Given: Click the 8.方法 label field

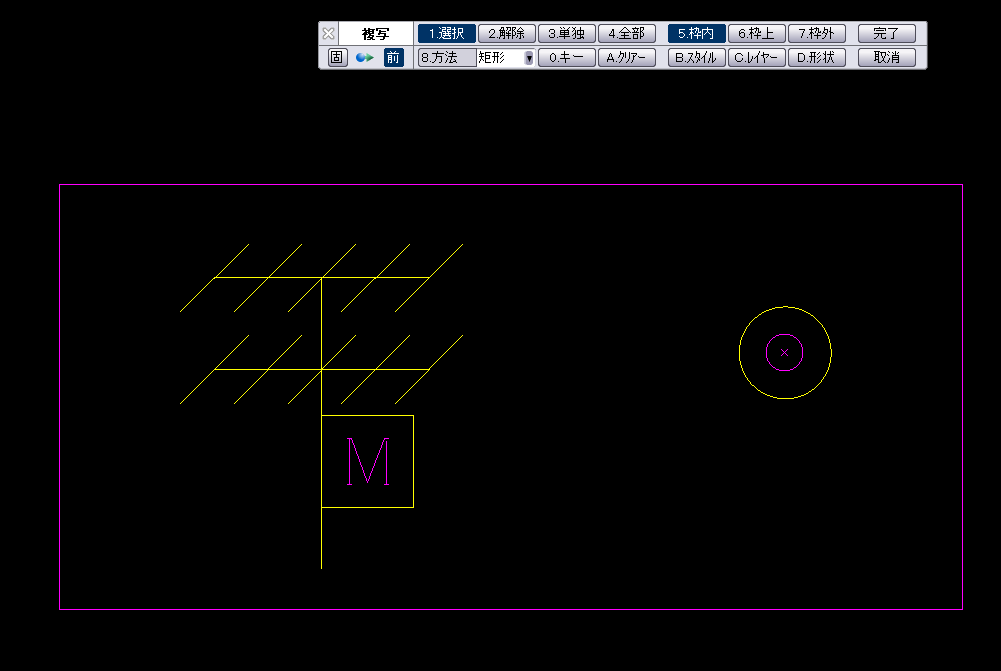Looking at the screenshot, I should (446, 58).
